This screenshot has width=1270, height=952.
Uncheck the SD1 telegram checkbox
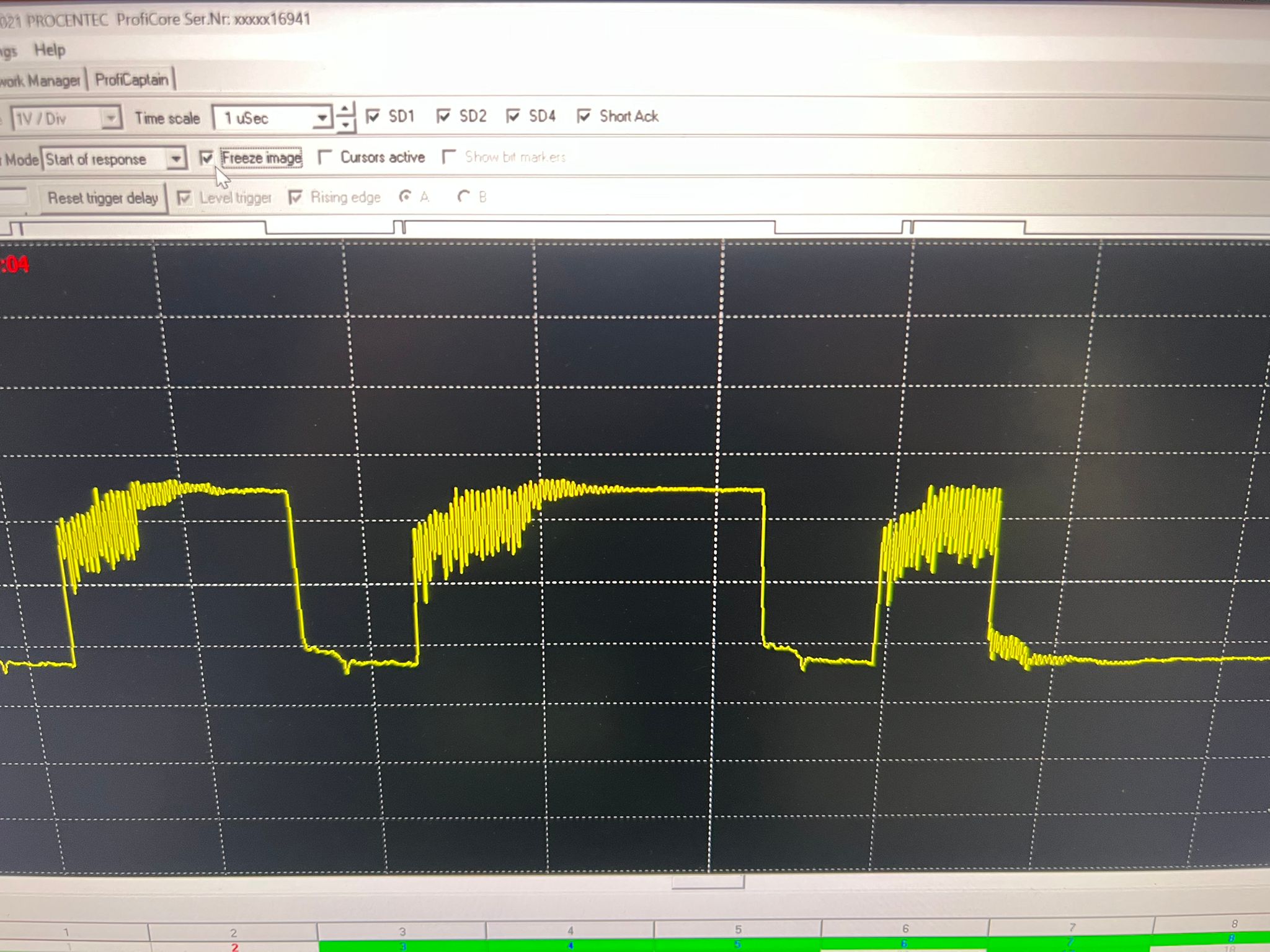click(x=373, y=117)
